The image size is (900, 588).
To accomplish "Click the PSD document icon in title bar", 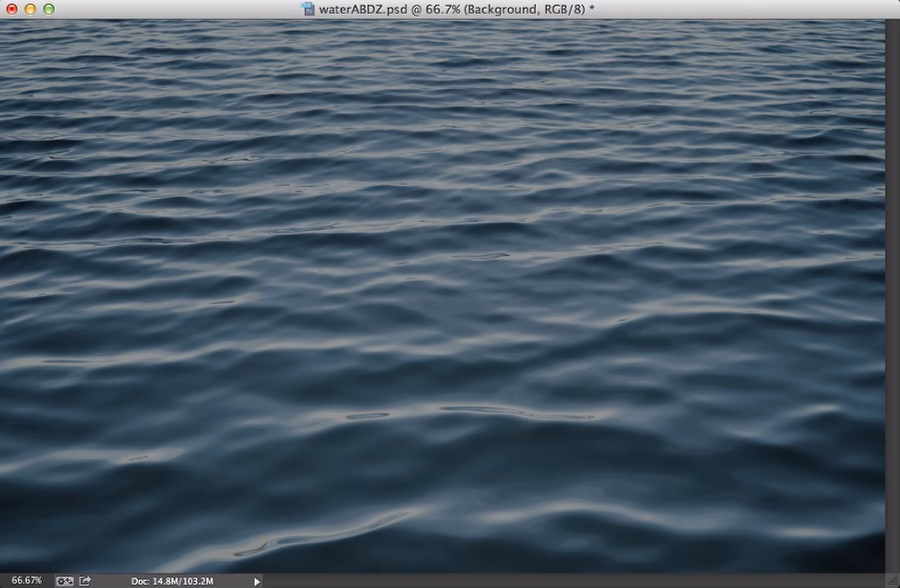I will point(308,9).
